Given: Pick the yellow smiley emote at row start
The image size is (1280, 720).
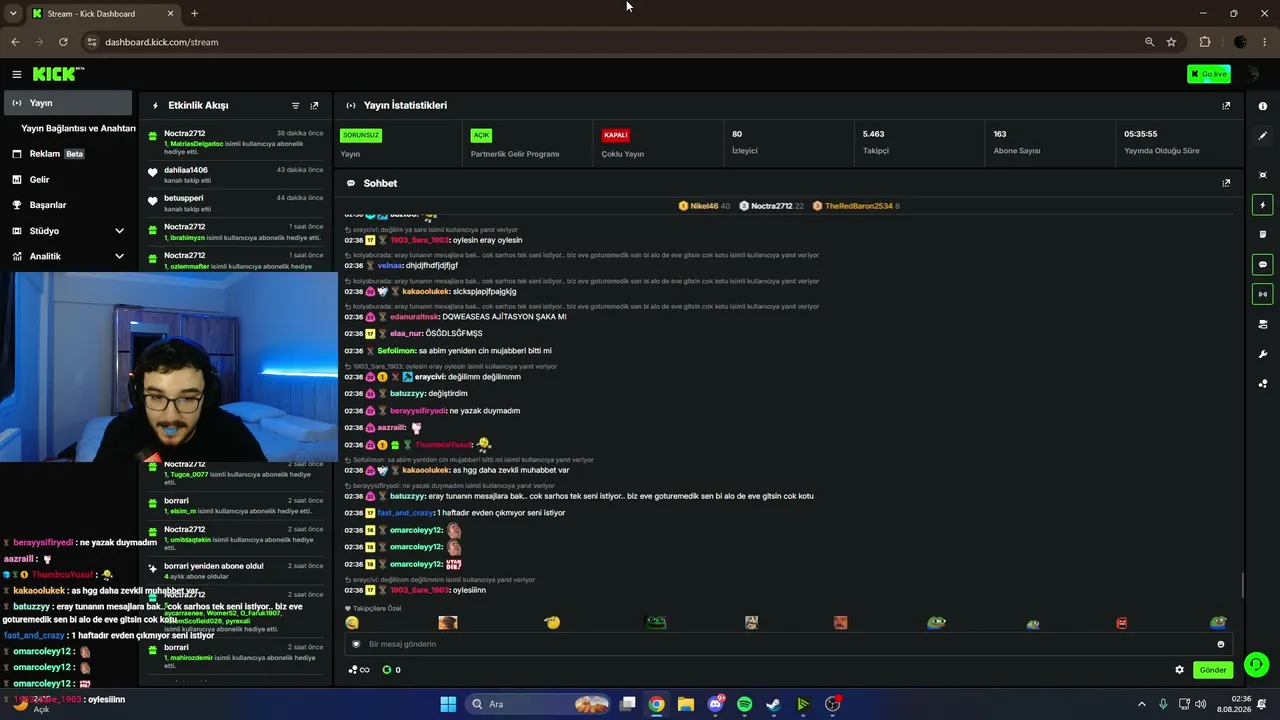Looking at the screenshot, I should click(x=352, y=623).
